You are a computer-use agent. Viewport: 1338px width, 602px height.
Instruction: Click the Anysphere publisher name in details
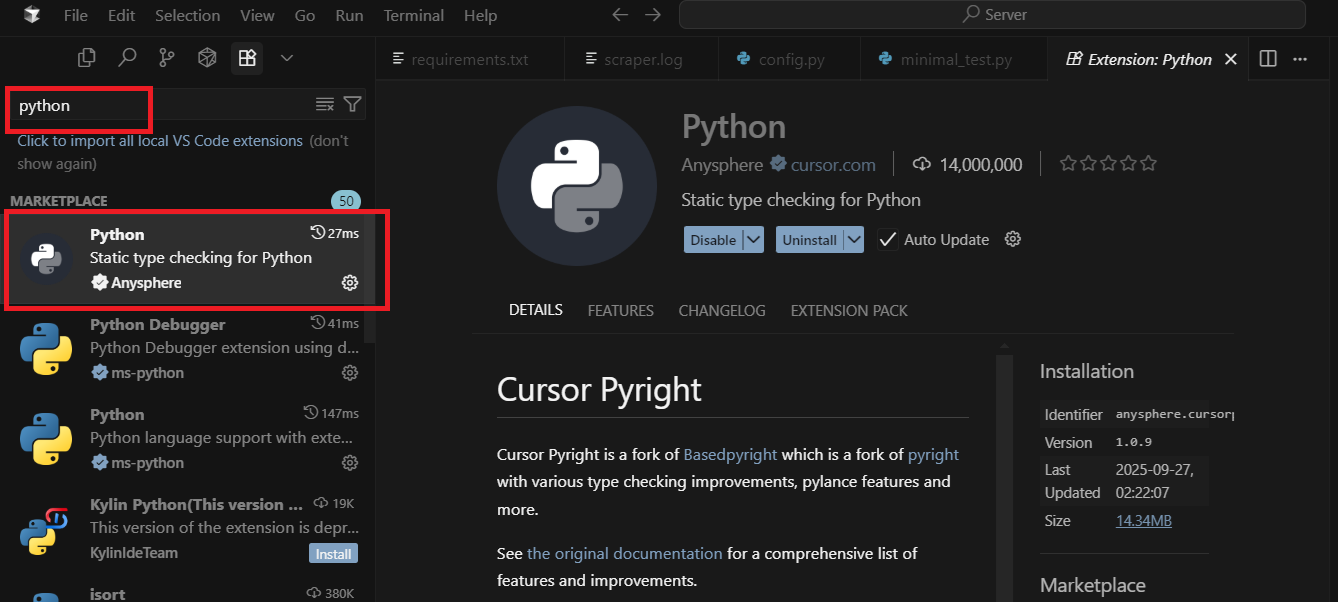721,165
